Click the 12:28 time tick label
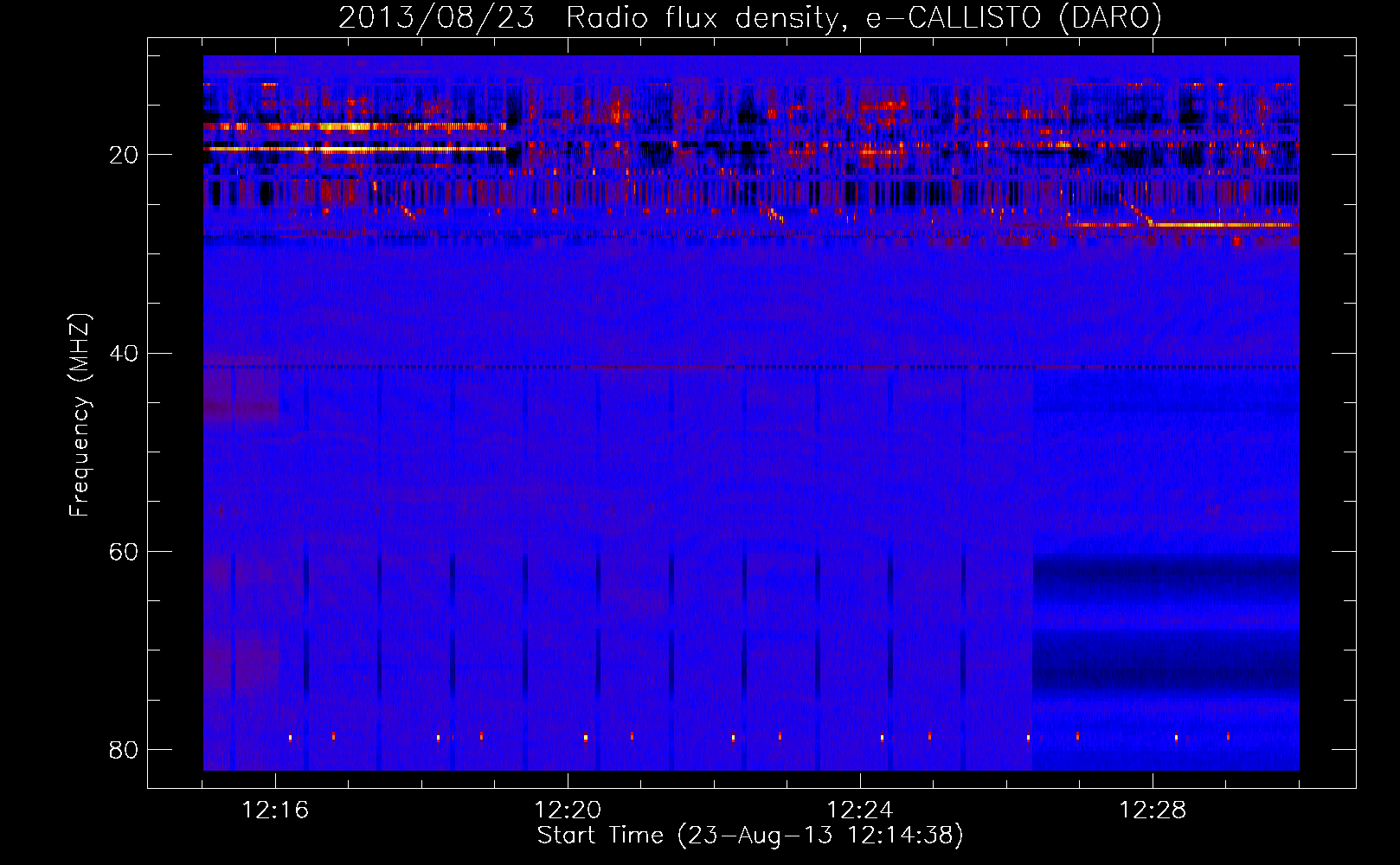Image resolution: width=1400 pixels, height=865 pixels. pos(1153,811)
